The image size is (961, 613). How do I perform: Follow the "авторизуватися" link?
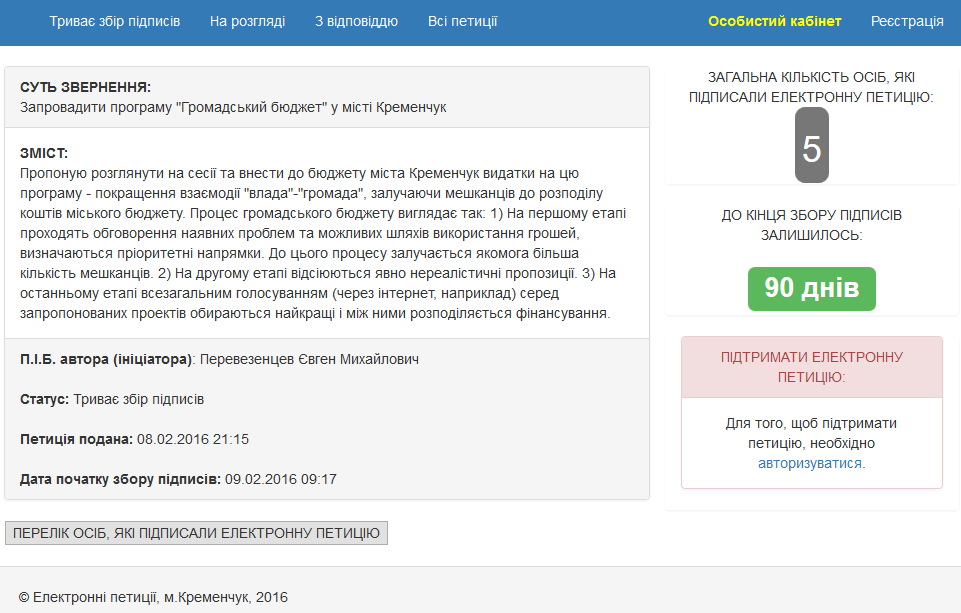(811, 463)
